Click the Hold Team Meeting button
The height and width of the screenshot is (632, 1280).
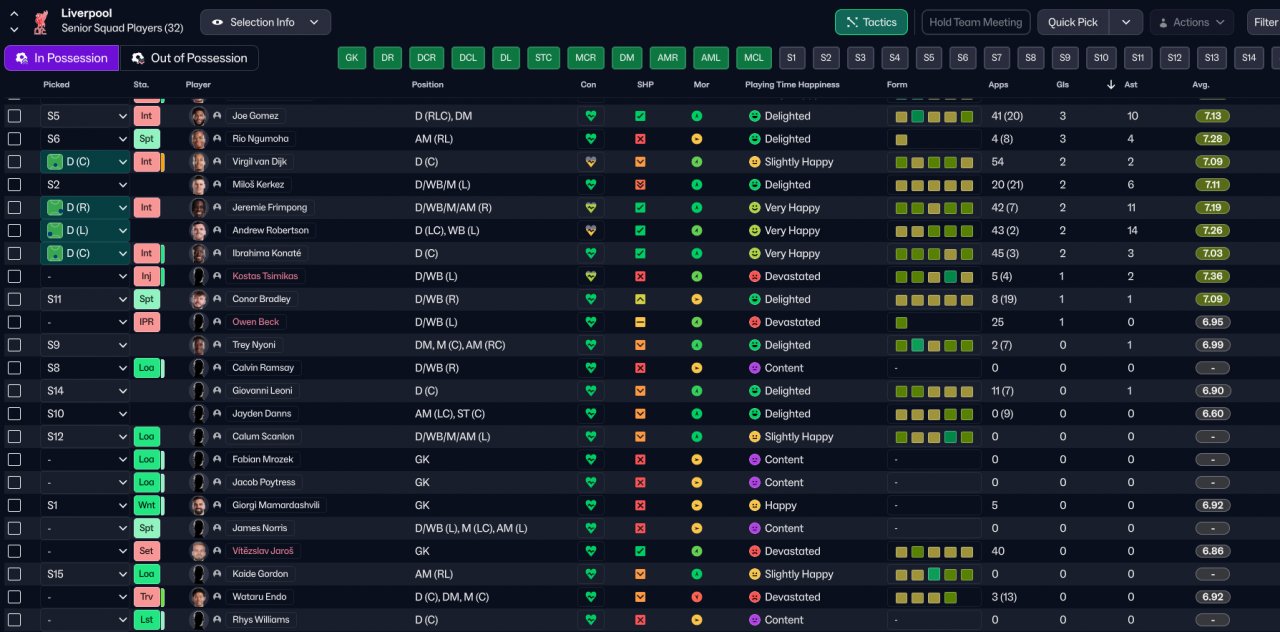coord(975,22)
